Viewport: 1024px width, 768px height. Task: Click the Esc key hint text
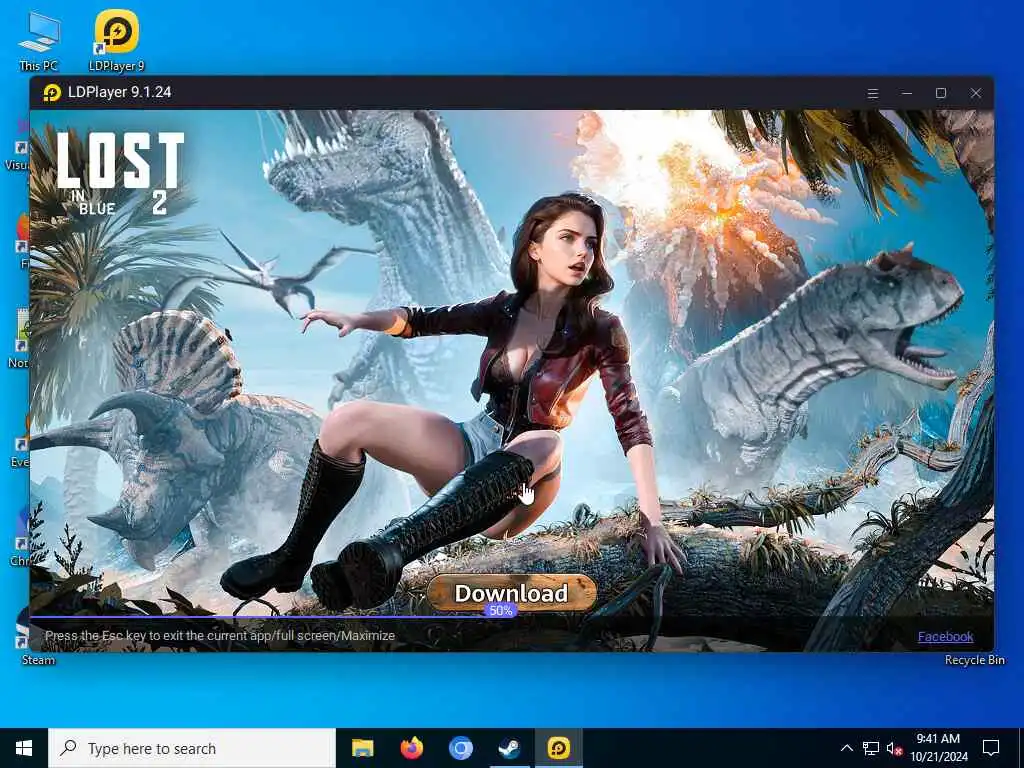[x=220, y=635]
